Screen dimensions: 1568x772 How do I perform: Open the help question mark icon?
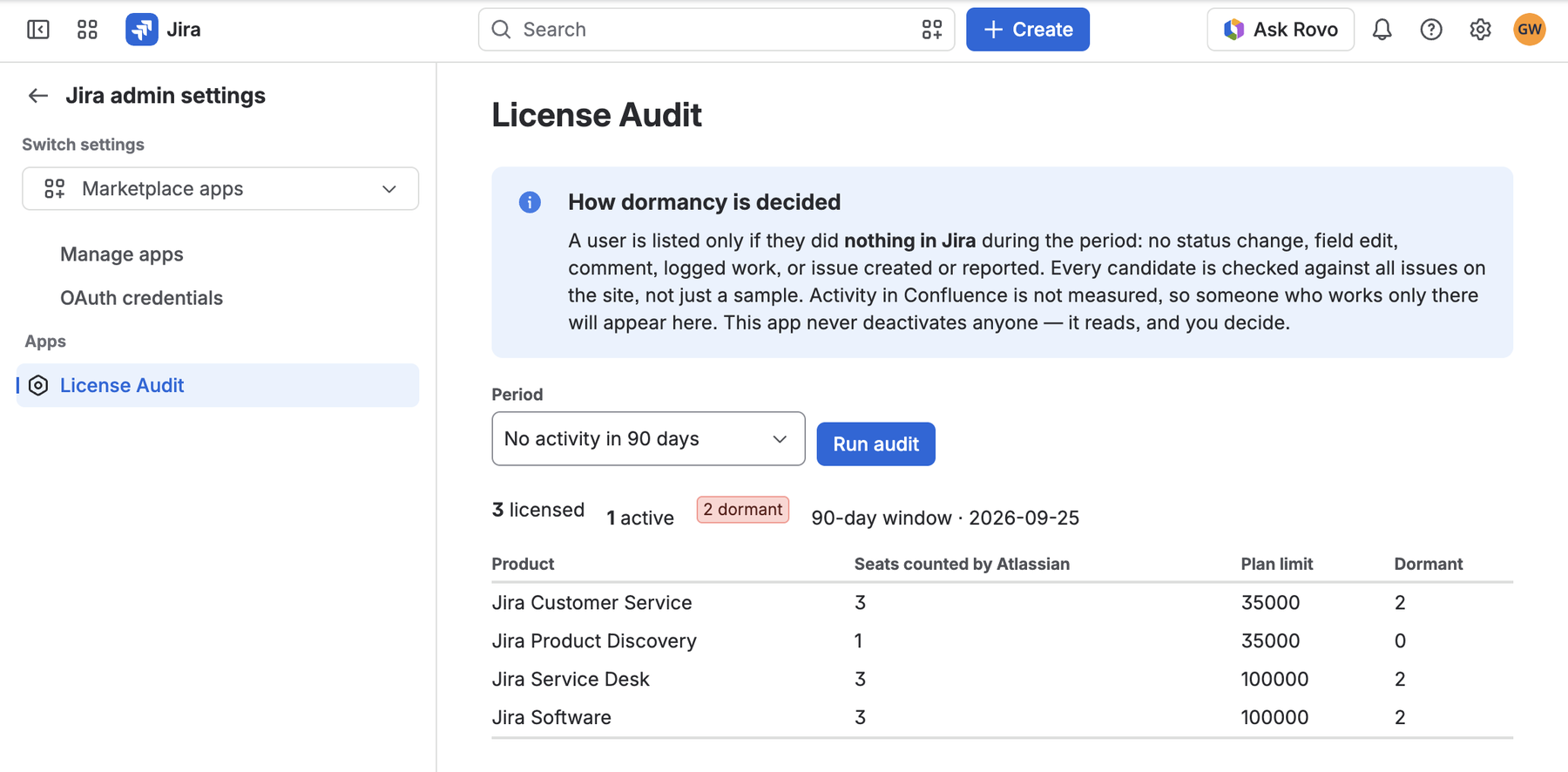pyautogui.click(x=1431, y=30)
